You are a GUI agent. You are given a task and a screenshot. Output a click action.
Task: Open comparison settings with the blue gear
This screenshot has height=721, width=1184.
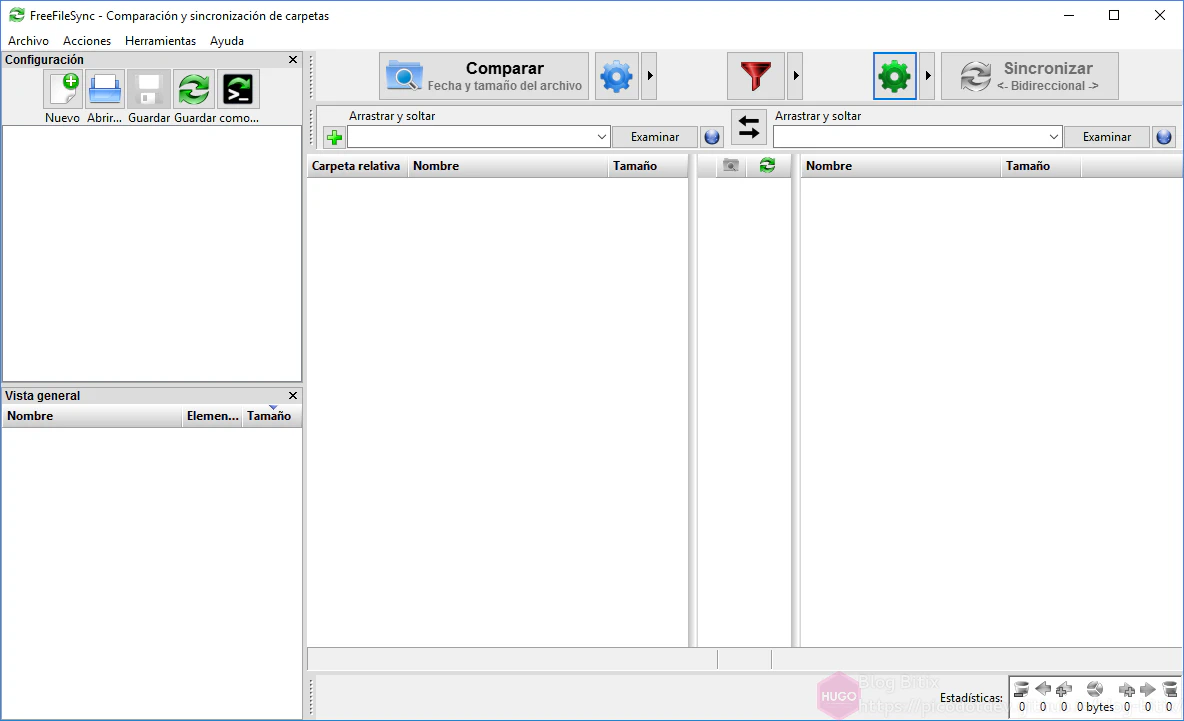pyautogui.click(x=616, y=77)
